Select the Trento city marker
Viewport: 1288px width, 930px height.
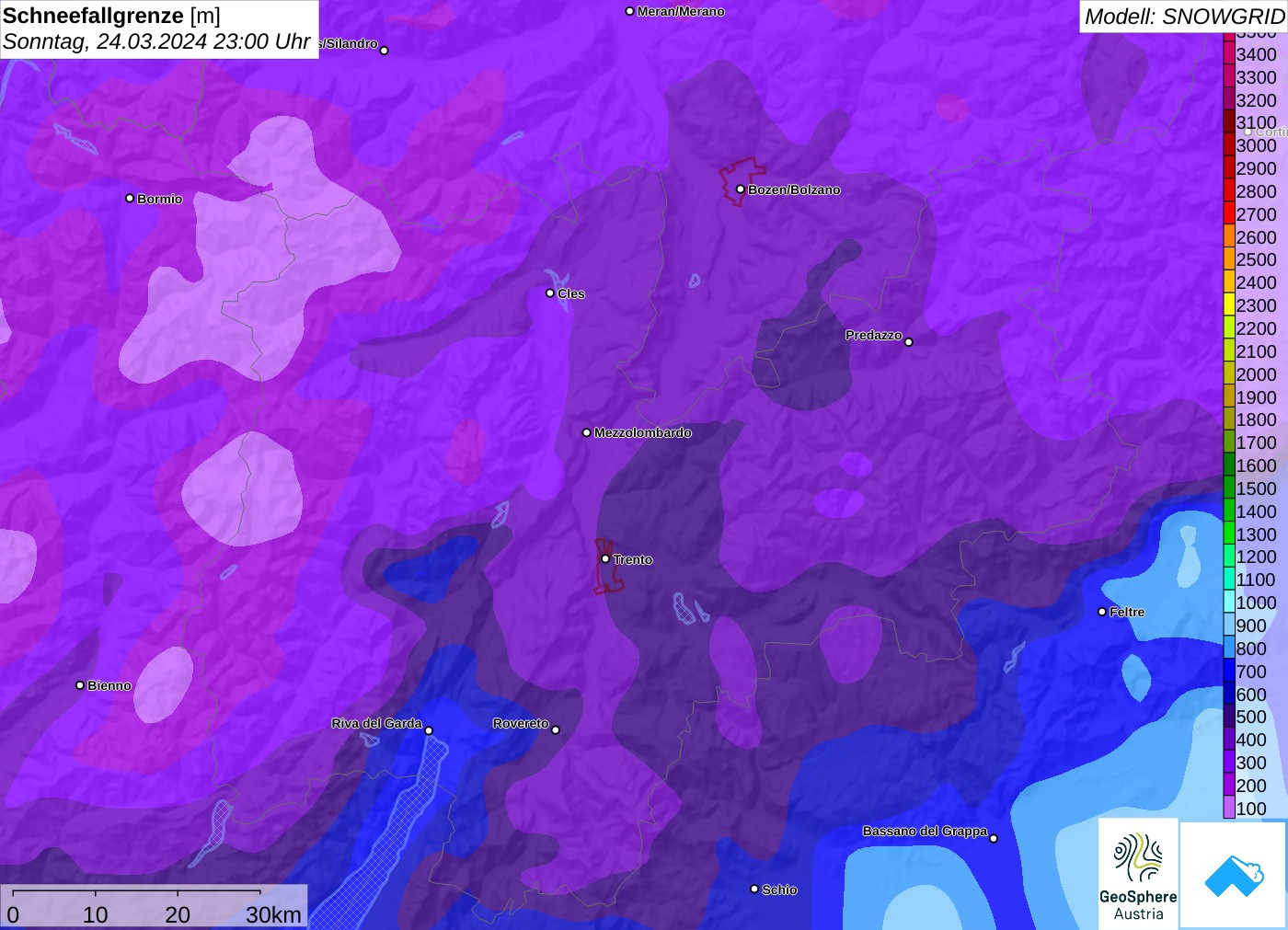tap(605, 558)
